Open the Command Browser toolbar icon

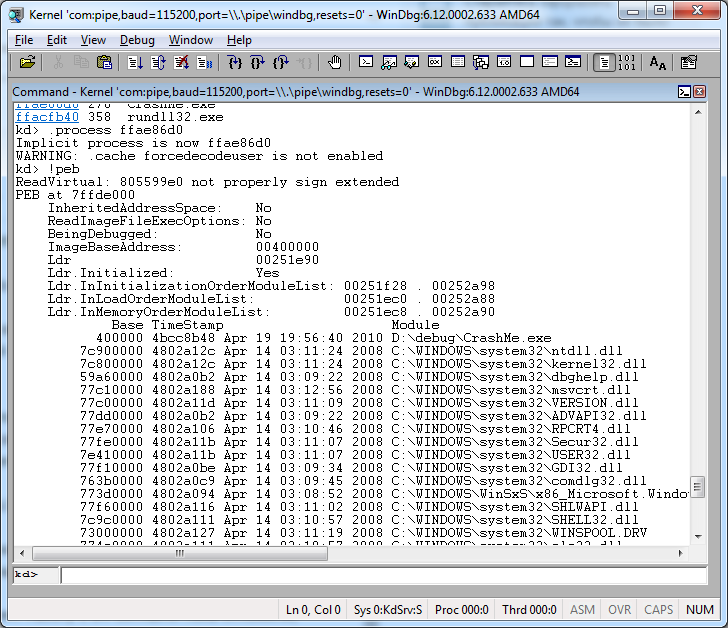point(573,62)
